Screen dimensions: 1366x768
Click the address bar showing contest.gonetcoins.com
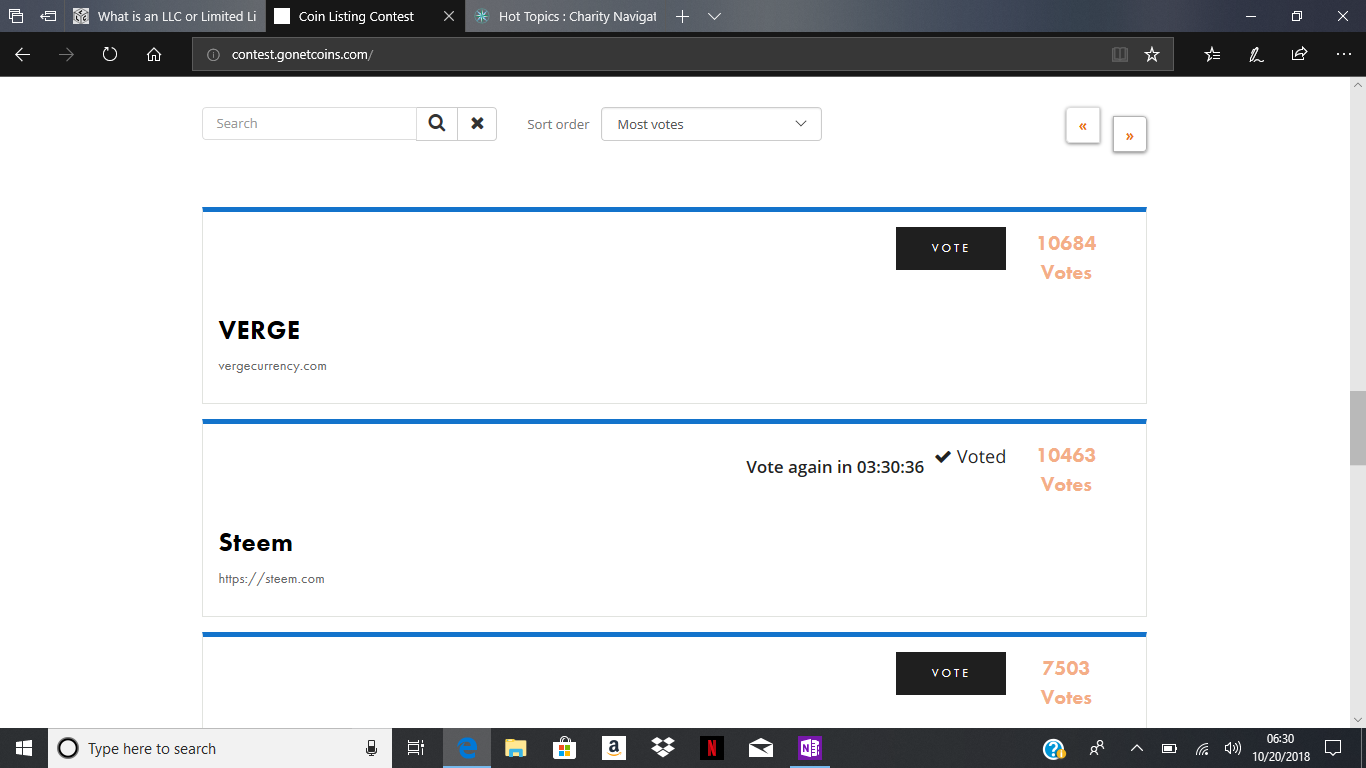650,55
